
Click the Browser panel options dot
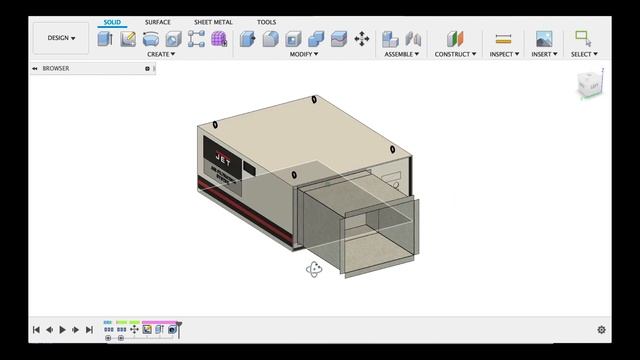pos(147,69)
